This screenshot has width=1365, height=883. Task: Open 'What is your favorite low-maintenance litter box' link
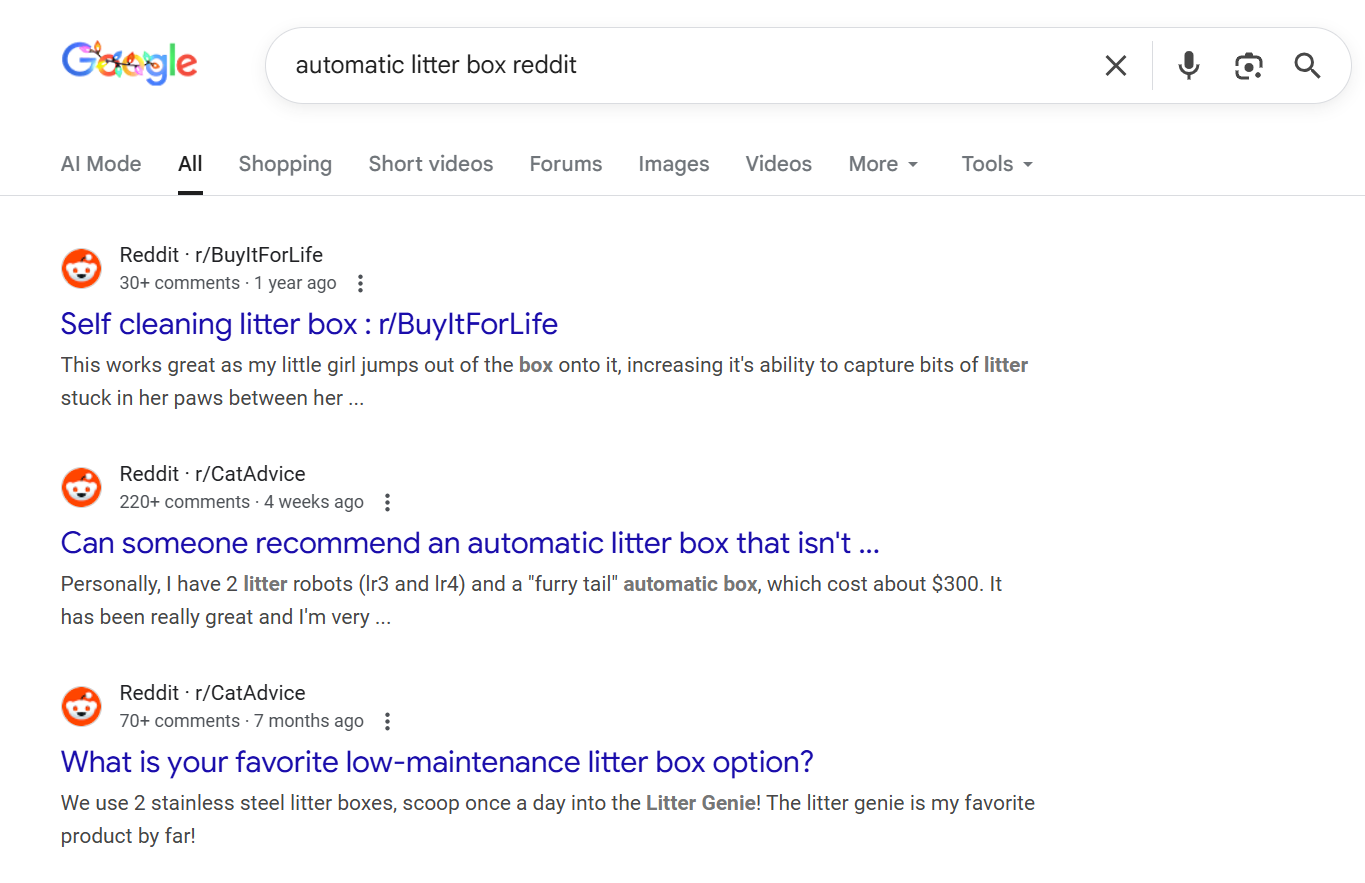coord(437,762)
